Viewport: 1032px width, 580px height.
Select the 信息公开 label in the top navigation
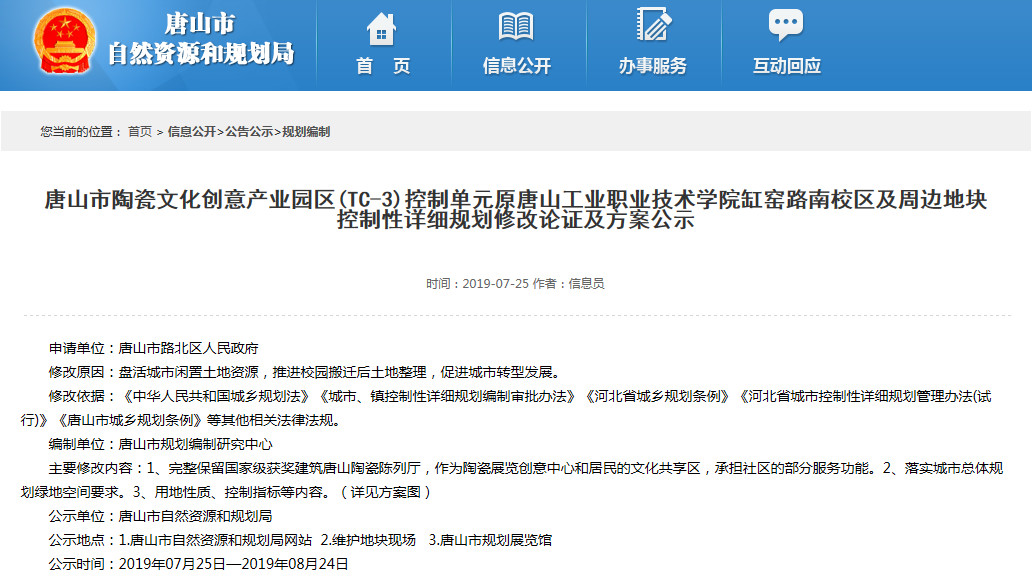pos(516,66)
